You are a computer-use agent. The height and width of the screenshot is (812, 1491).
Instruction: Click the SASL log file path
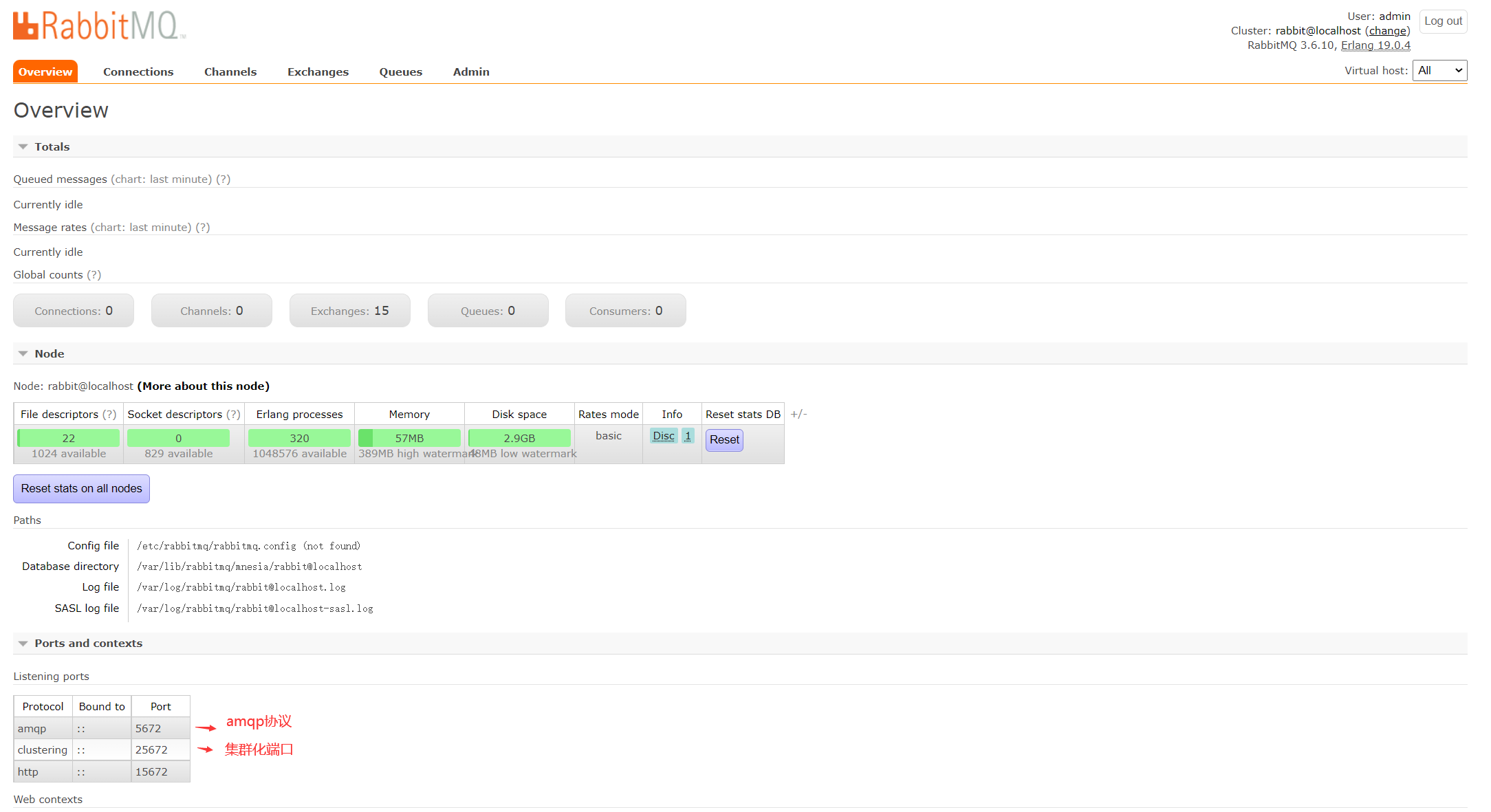point(255,608)
